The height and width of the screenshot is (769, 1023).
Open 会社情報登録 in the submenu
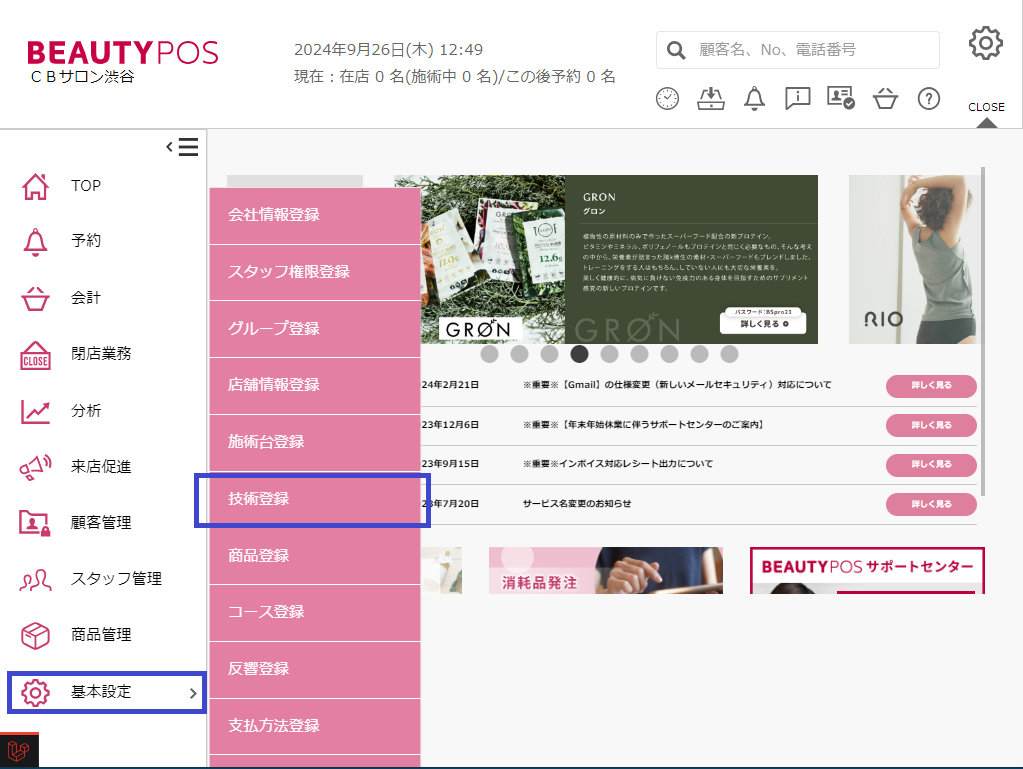click(313, 215)
